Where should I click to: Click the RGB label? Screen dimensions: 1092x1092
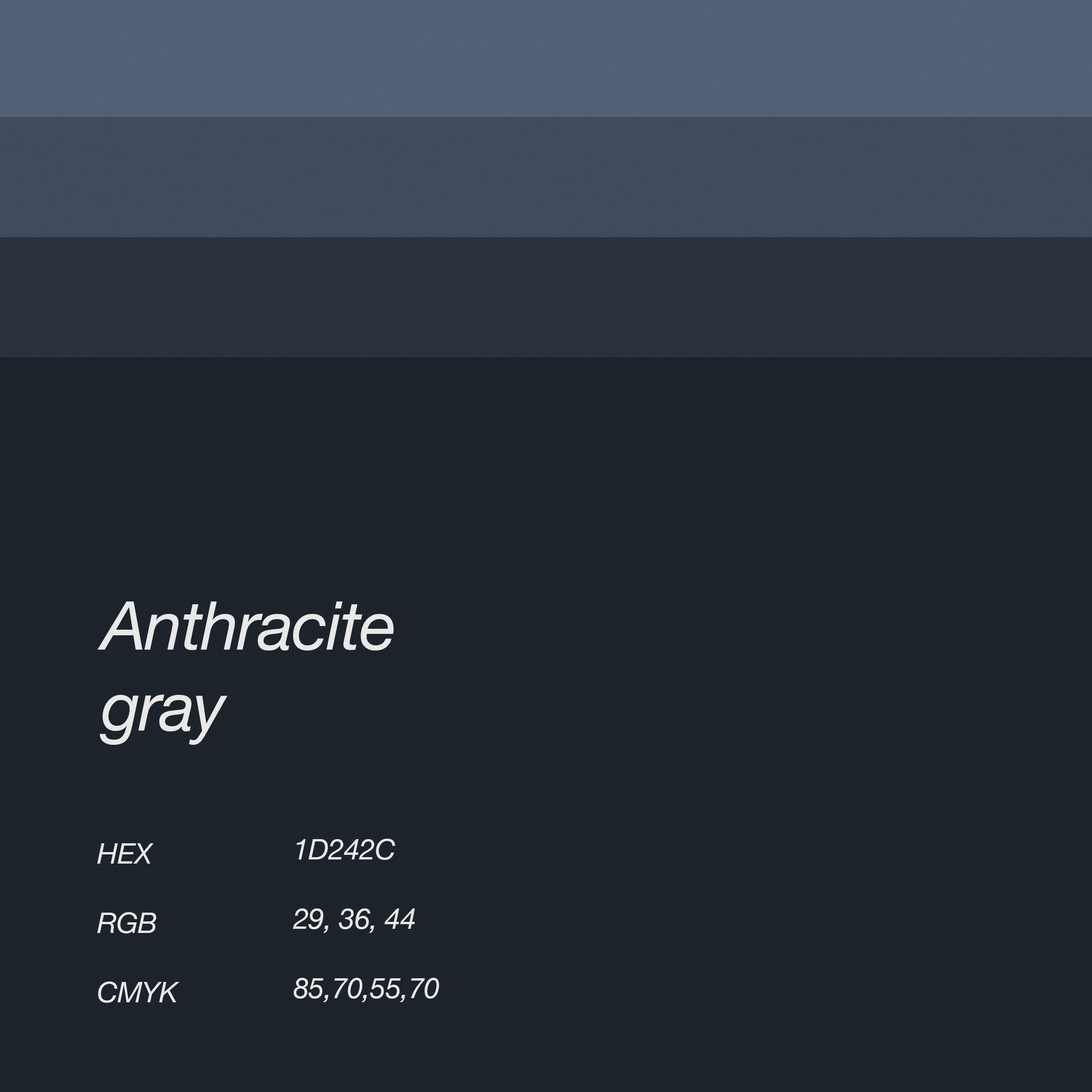pos(127,923)
